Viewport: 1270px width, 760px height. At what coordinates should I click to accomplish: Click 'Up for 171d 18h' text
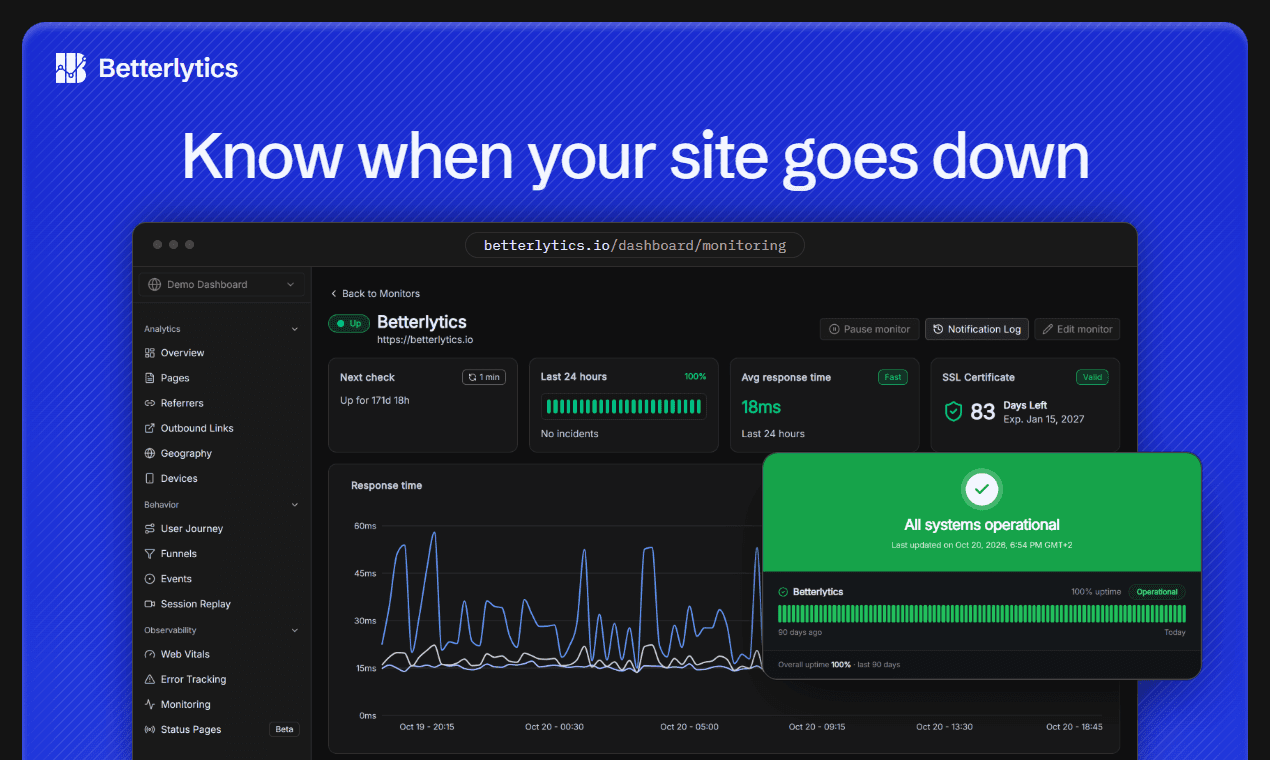coord(375,400)
